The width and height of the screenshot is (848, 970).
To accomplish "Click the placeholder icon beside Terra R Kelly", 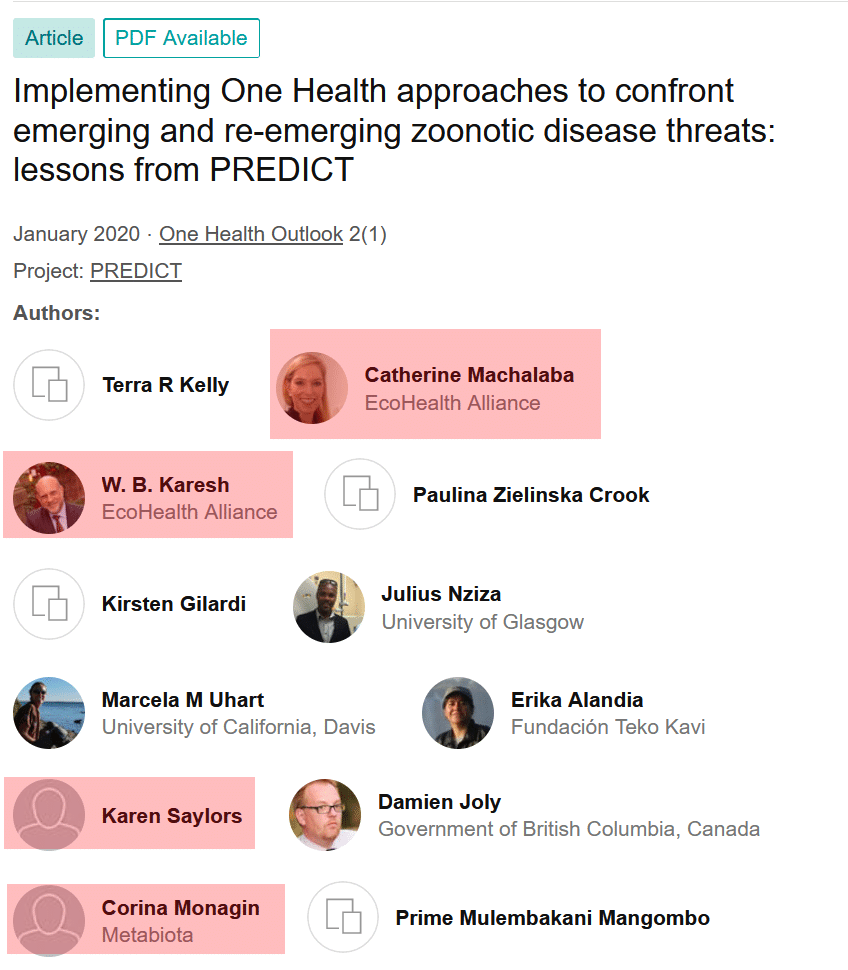I will click(x=49, y=385).
